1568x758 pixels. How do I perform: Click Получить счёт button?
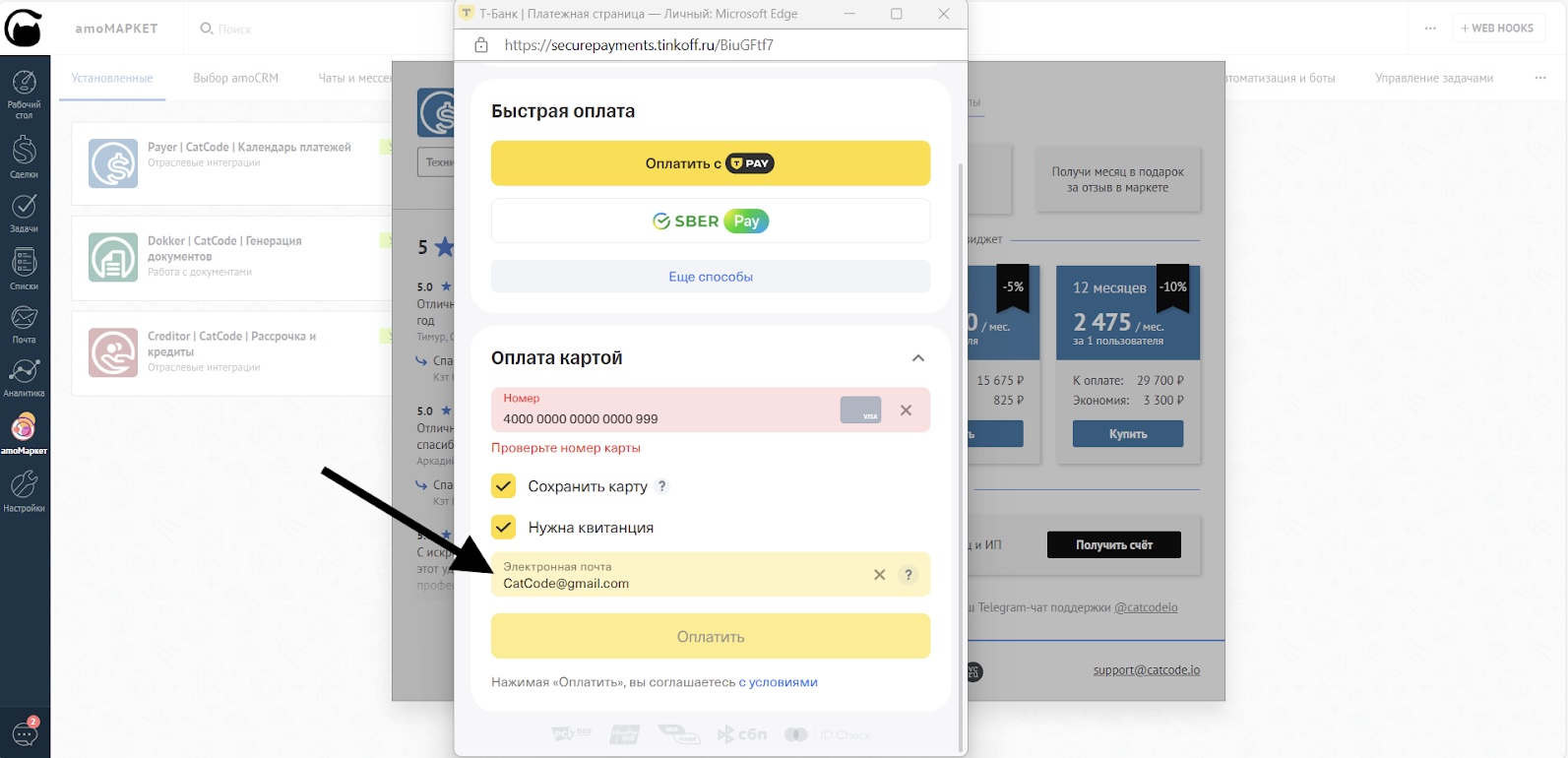[1114, 544]
